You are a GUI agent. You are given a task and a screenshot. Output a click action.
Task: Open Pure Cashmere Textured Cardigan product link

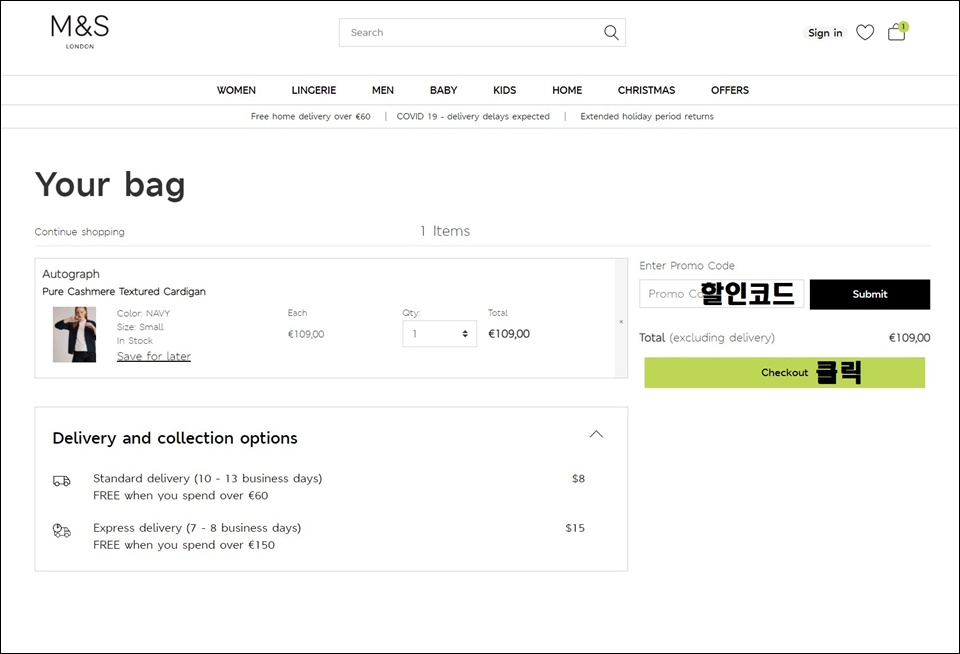[x=124, y=291]
